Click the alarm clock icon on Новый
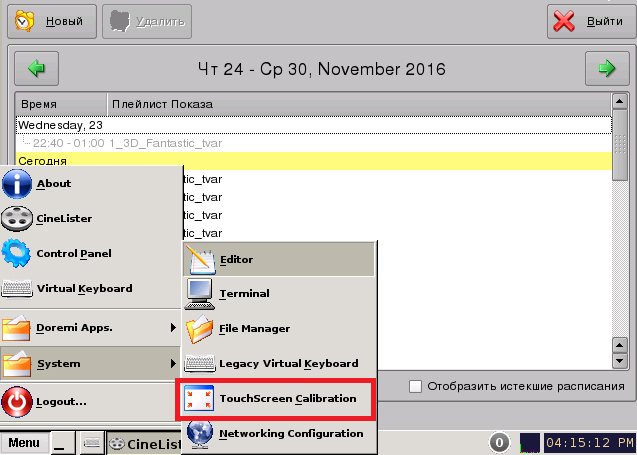The image size is (637, 455). click(x=24, y=21)
